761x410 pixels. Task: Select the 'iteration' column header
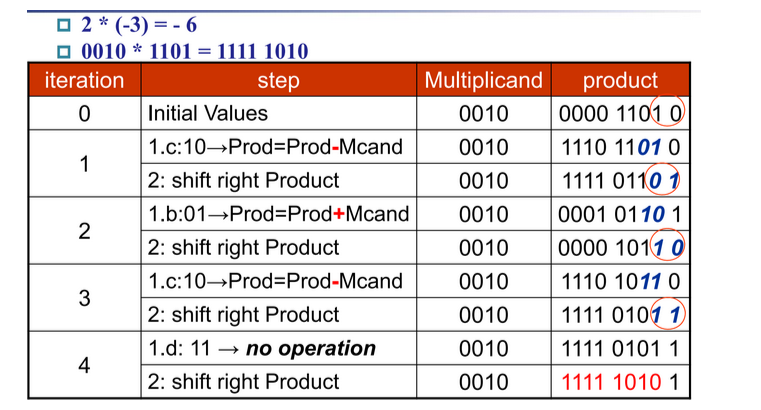[x=84, y=80]
